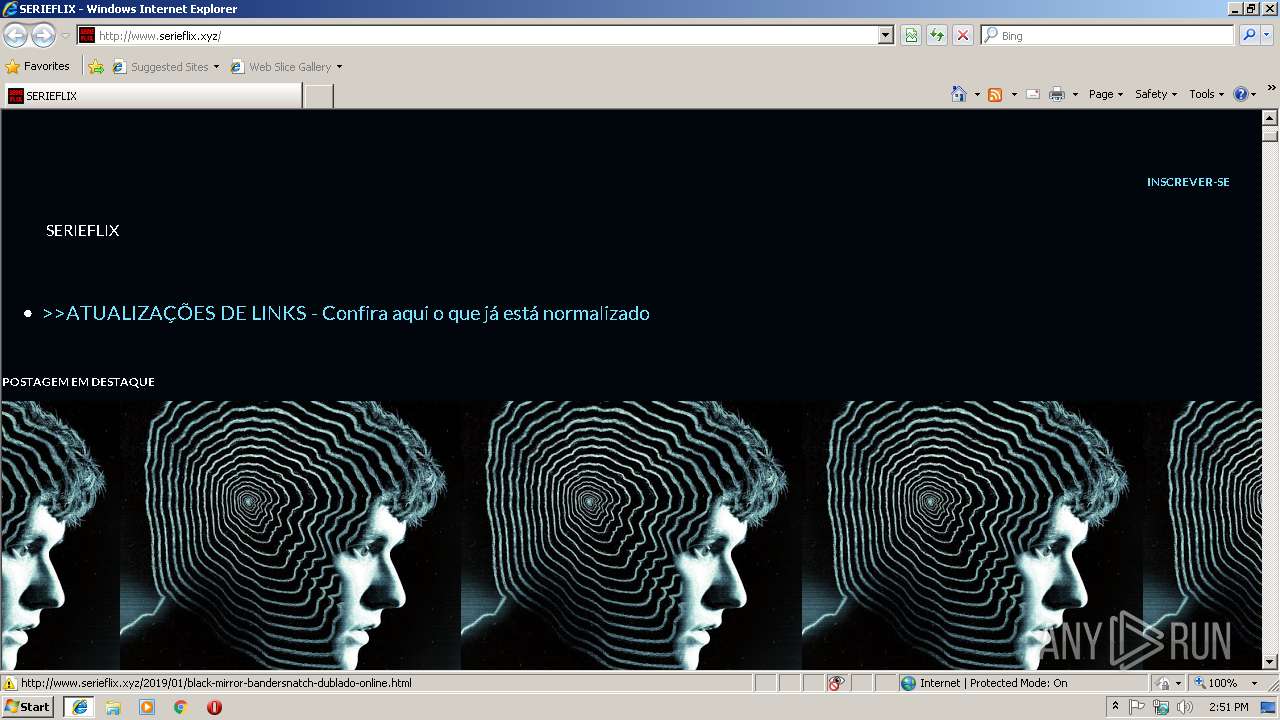Select the SERIEFLIX browser tab
Viewport: 1280px width, 720px height.
pos(152,96)
